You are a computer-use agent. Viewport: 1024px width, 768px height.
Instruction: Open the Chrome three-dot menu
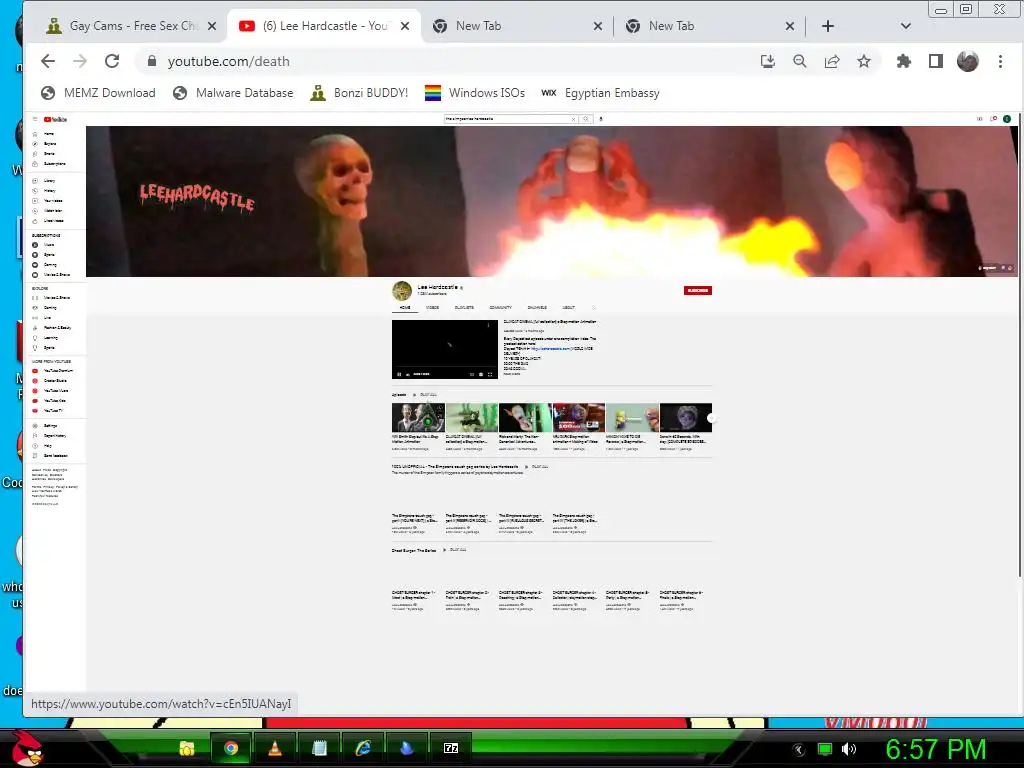pyautogui.click(x=1000, y=61)
